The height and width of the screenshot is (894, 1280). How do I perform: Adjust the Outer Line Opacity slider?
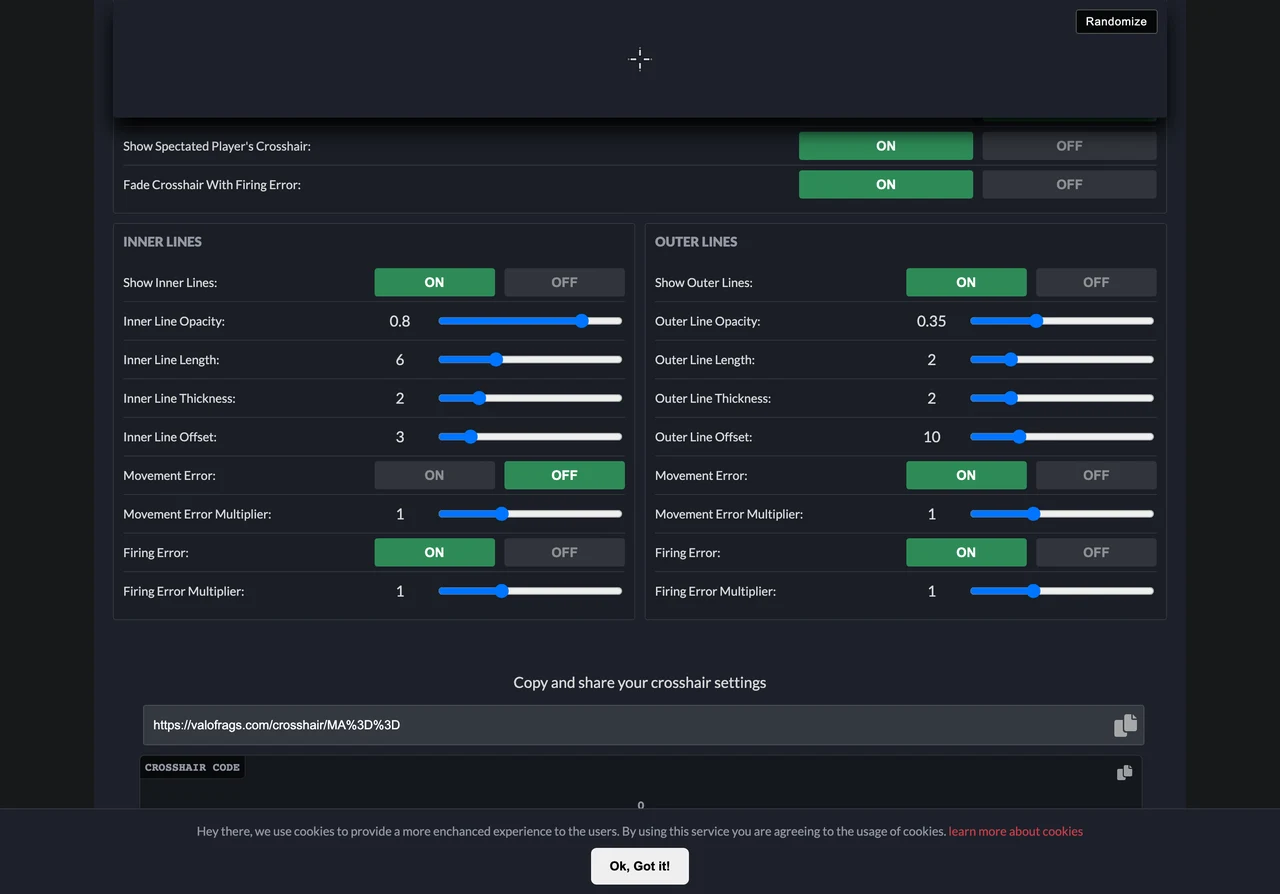tap(1062, 321)
